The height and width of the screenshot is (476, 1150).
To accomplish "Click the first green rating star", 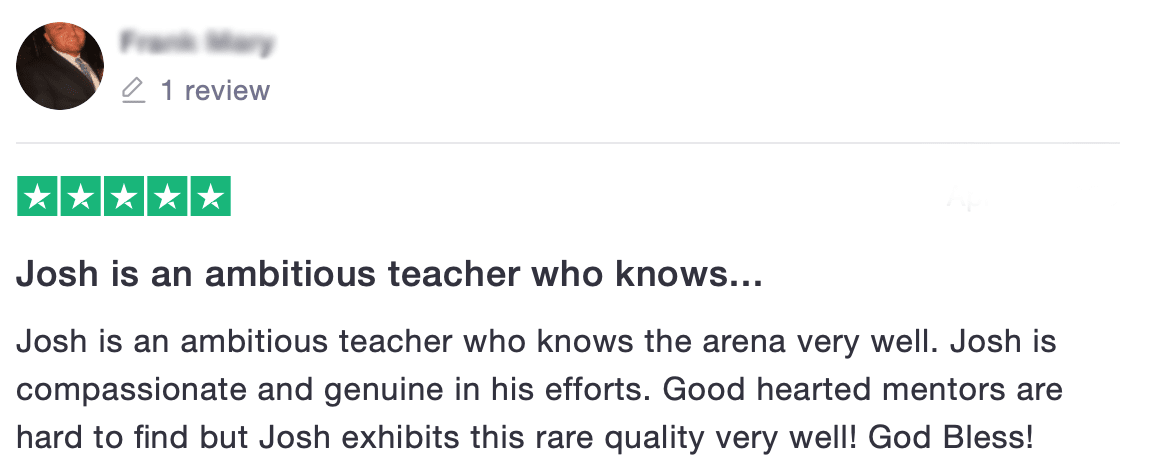I will click(x=37, y=197).
